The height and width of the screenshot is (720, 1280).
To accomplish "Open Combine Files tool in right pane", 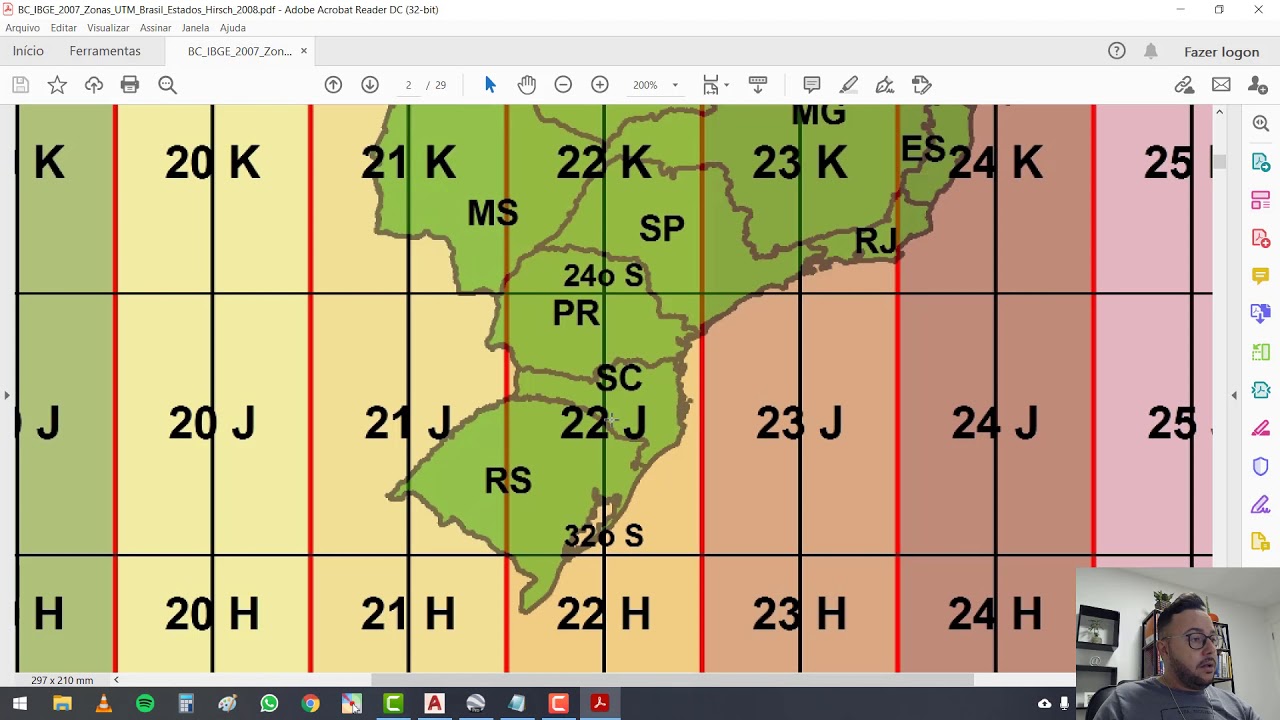I will tap(1260, 313).
